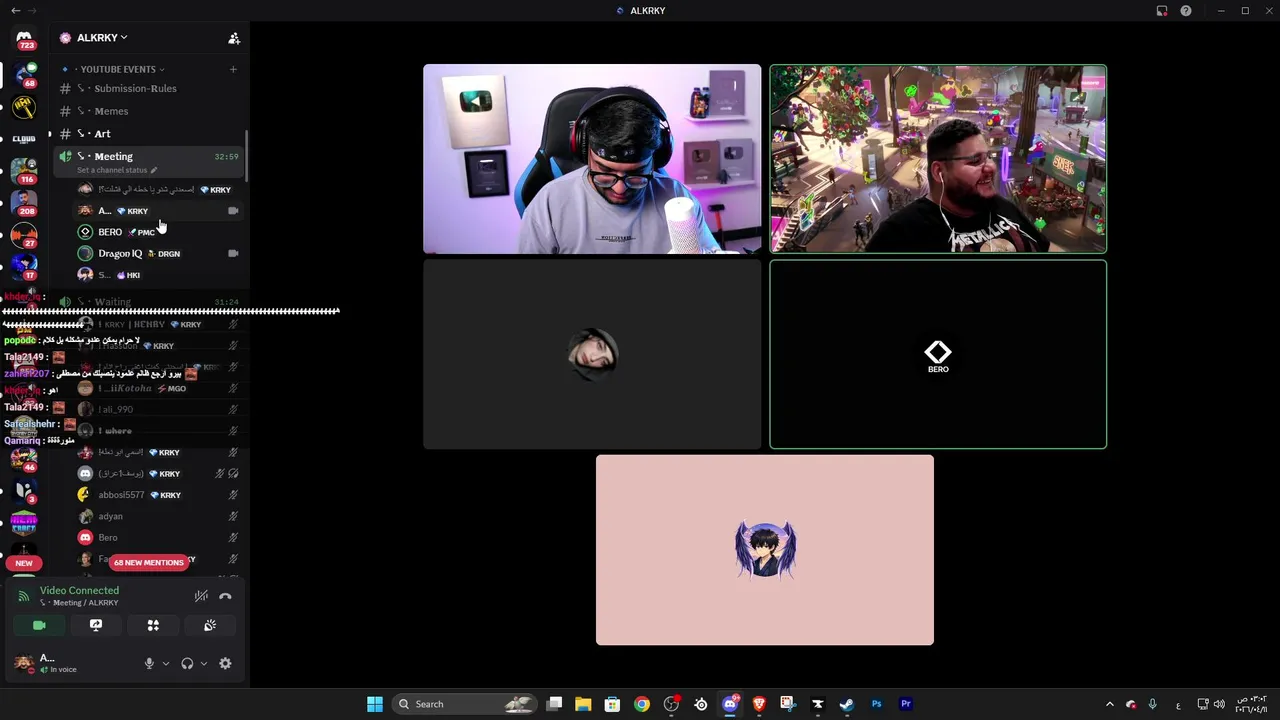
Task: Open the CLOUD server icon
Action: [x=24, y=139]
